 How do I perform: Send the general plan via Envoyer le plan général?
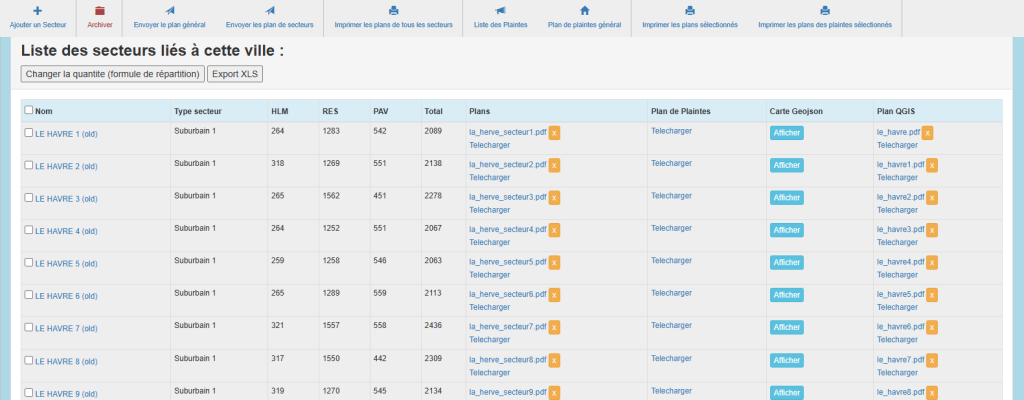pyautogui.click(x=170, y=18)
